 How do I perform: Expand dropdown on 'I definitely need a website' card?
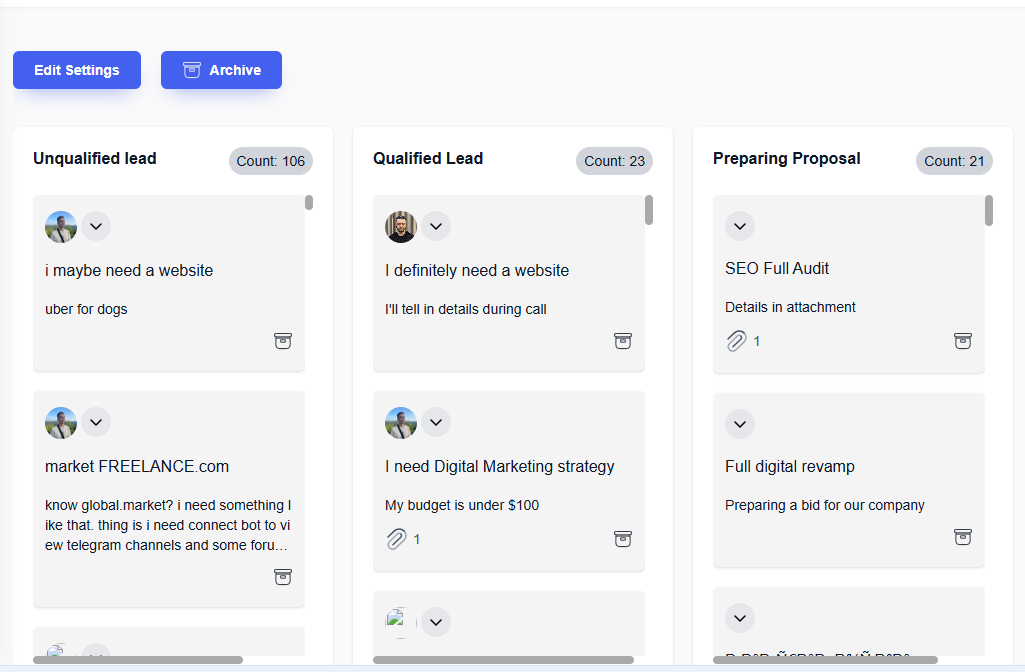436,226
